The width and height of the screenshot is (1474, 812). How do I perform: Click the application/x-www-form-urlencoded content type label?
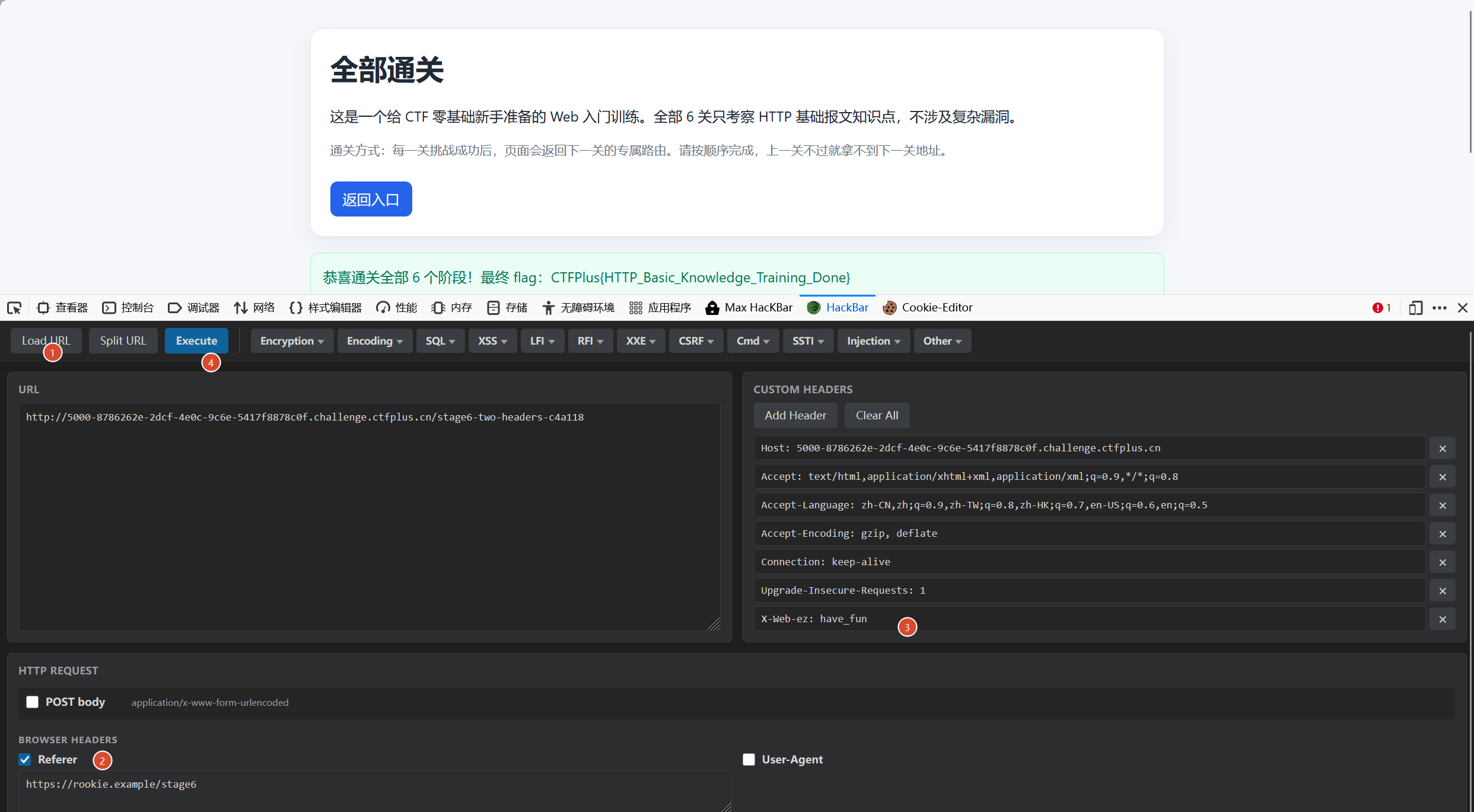[x=210, y=702]
